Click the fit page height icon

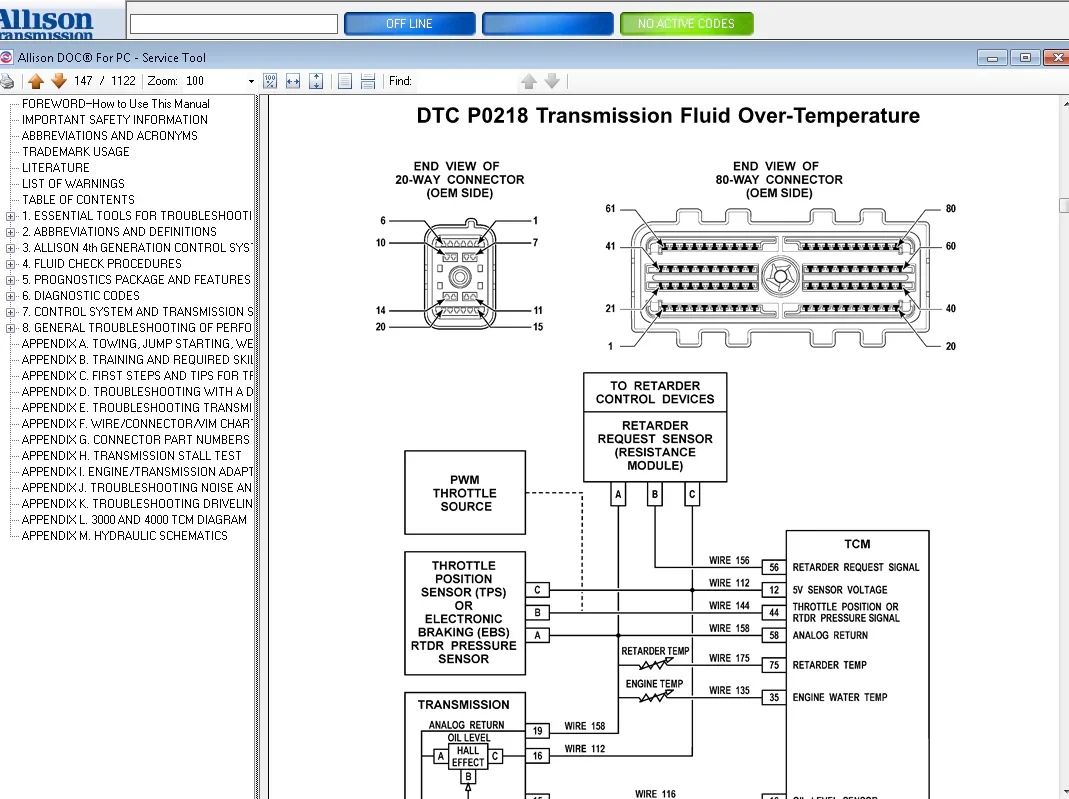(316, 81)
